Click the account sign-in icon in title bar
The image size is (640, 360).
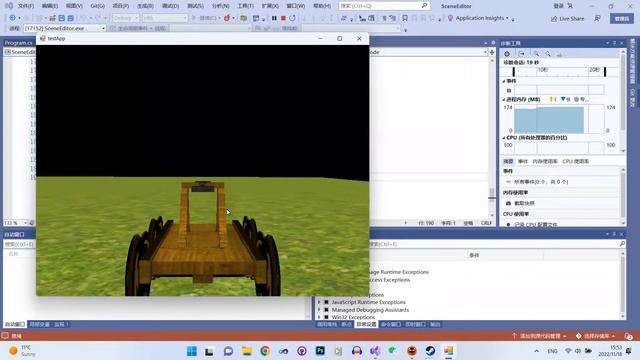[x=570, y=6]
